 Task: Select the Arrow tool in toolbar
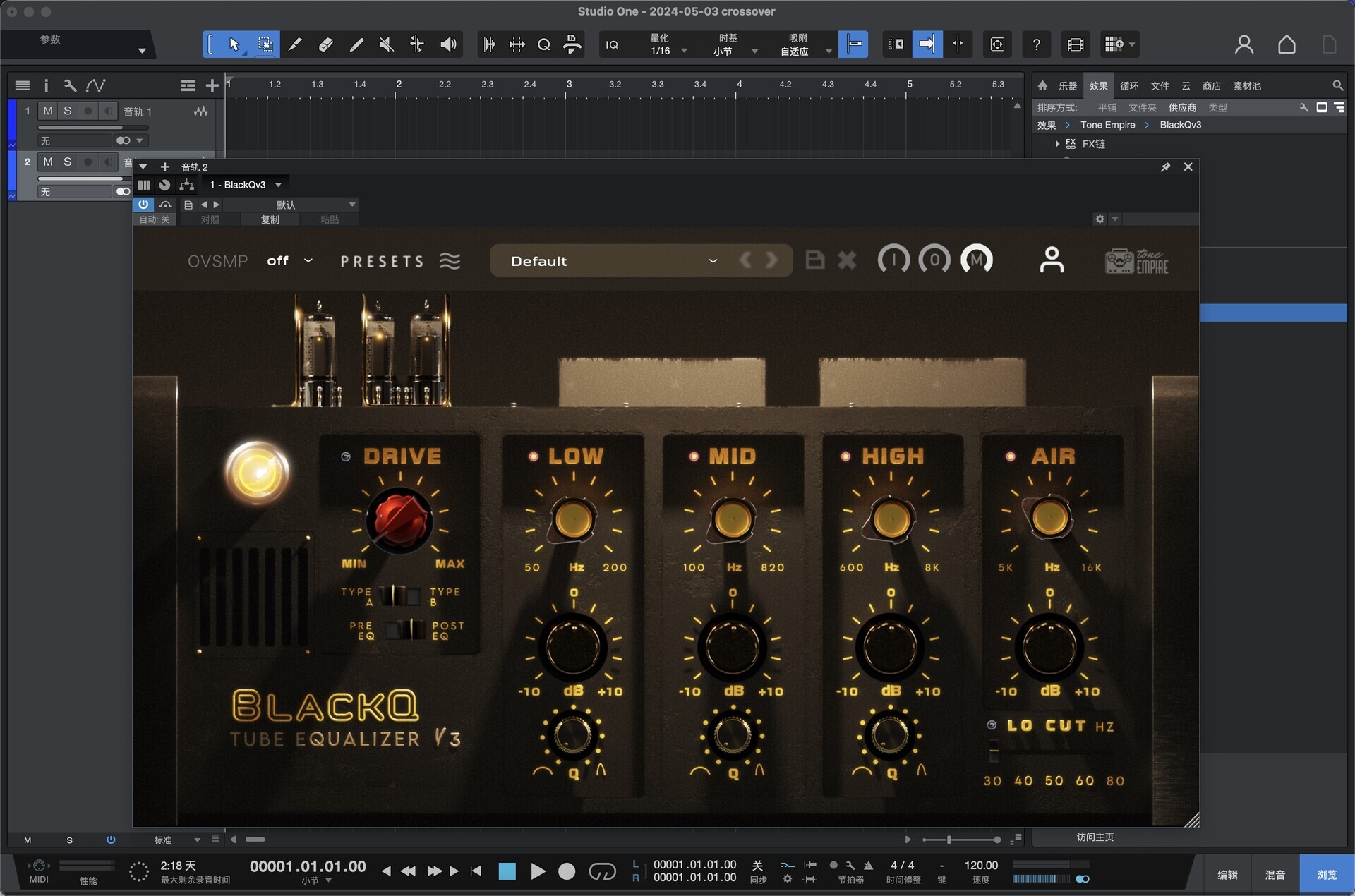click(x=234, y=44)
